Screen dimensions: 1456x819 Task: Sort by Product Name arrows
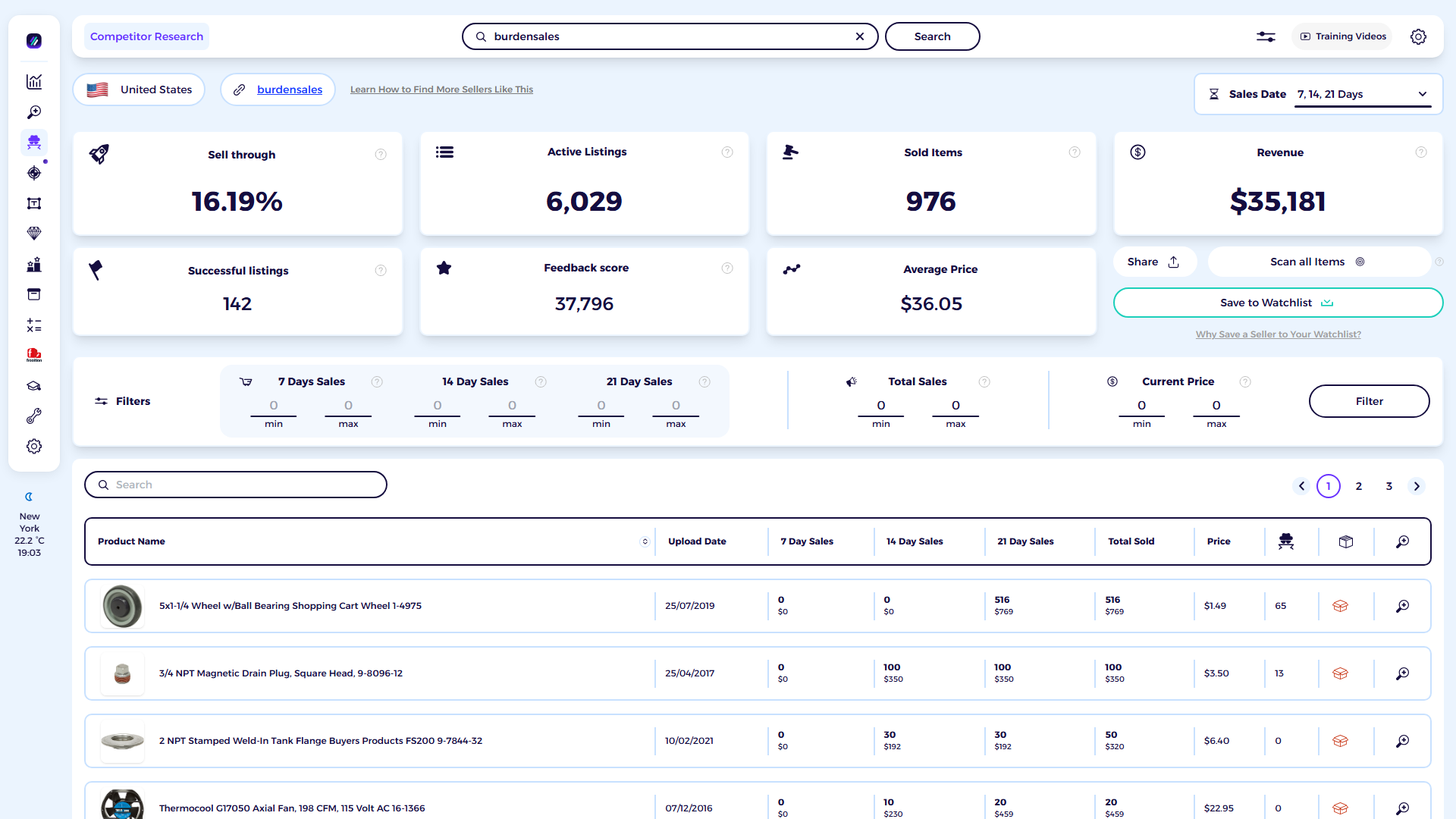(x=645, y=541)
